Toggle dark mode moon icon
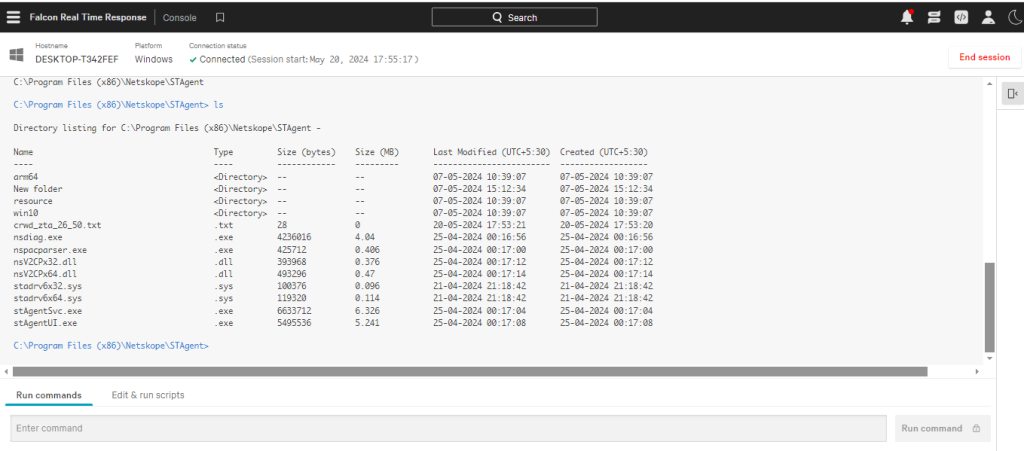Screen dimensions: 1024x451 1014,18
